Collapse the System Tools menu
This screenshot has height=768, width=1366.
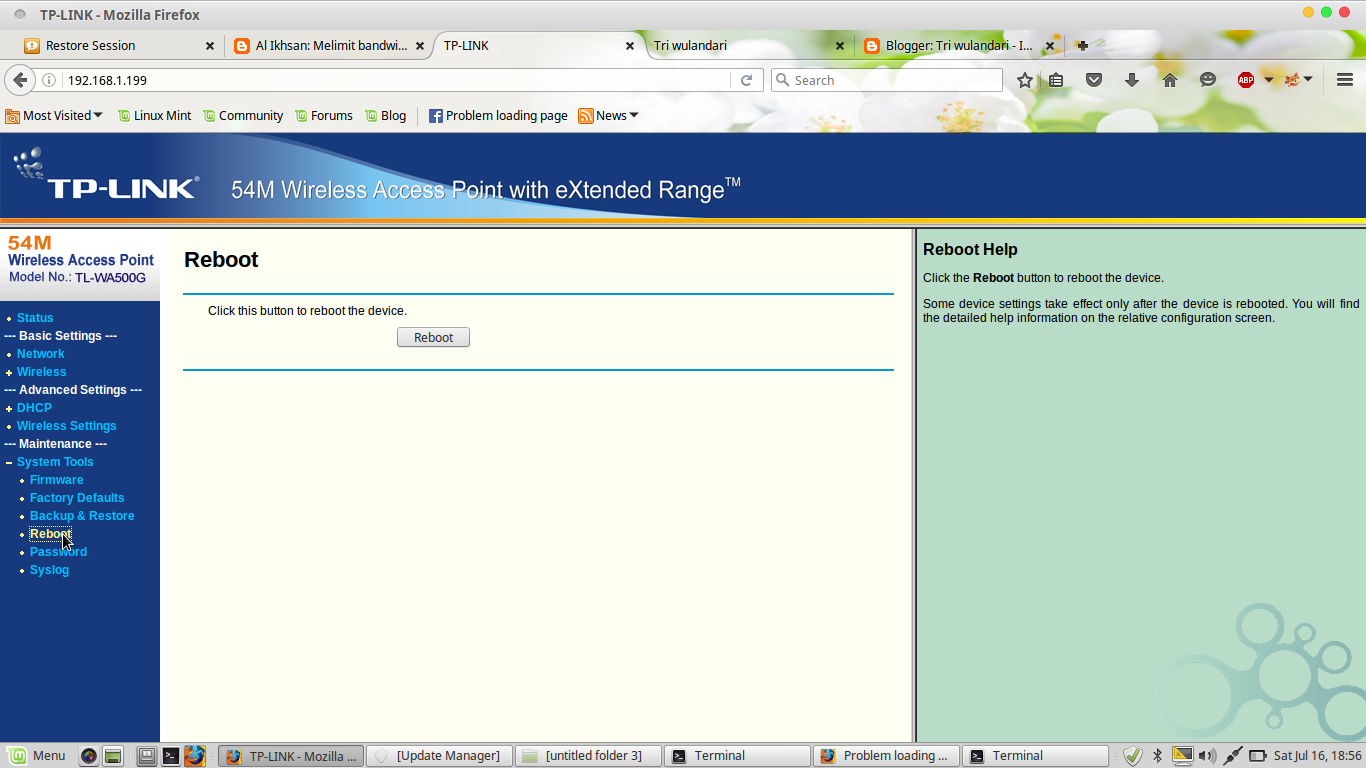tap(55, 462)
